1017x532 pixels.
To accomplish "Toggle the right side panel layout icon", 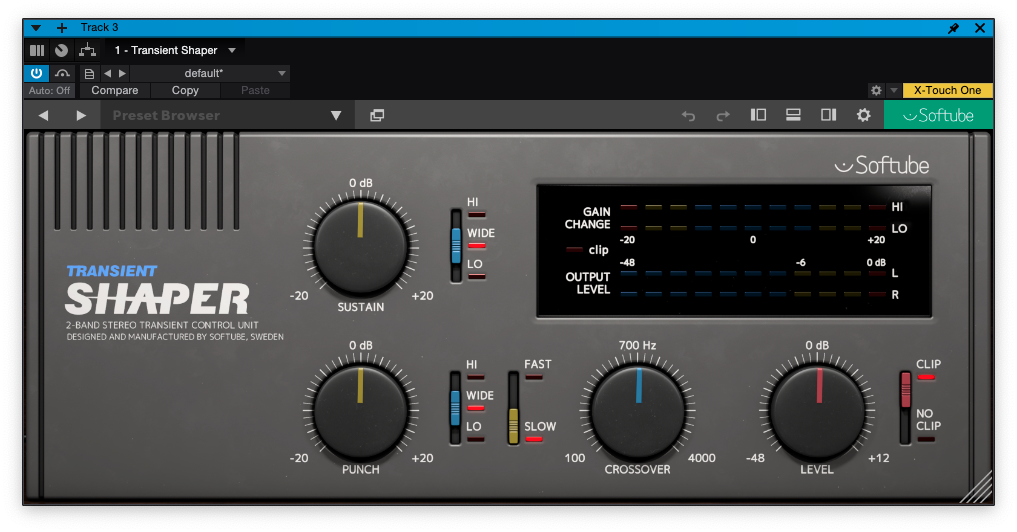I will coord(828,115).
